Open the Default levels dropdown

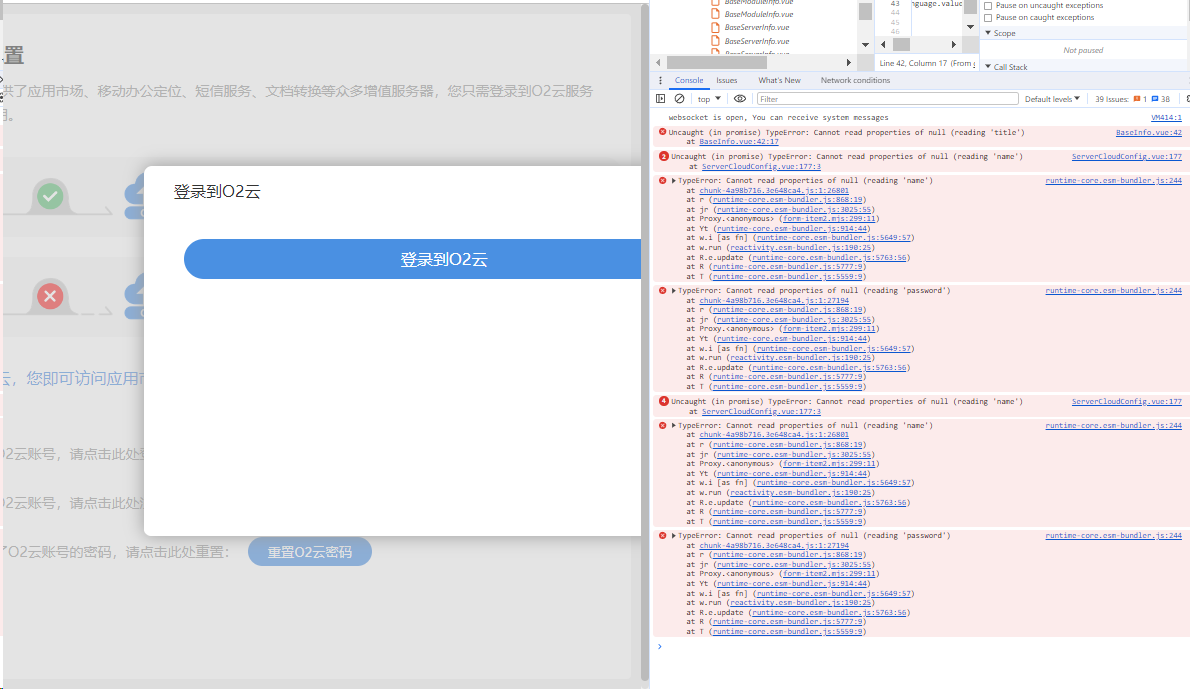1052,99
